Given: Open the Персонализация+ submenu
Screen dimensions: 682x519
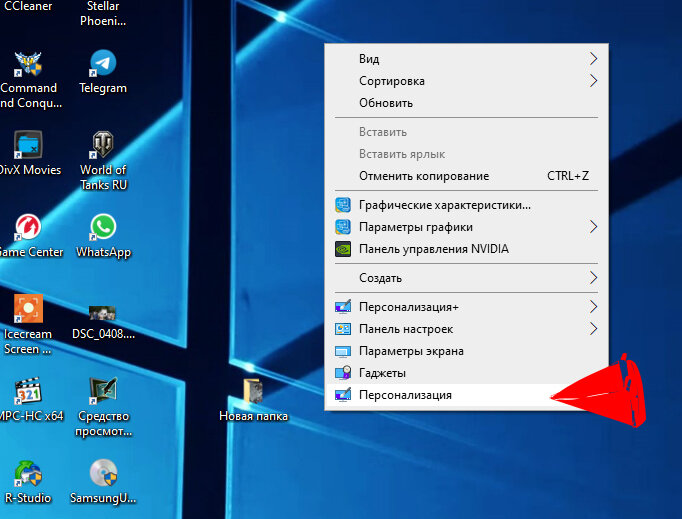Looking at the screenshot, I should coord(466,307).
